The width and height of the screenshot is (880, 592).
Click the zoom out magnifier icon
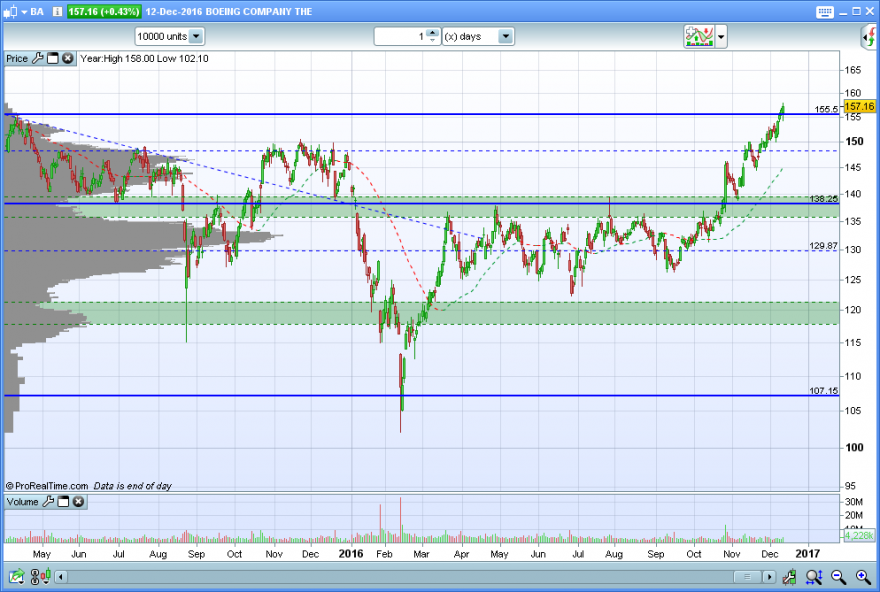pyautogui.click(x=838, y=576)
